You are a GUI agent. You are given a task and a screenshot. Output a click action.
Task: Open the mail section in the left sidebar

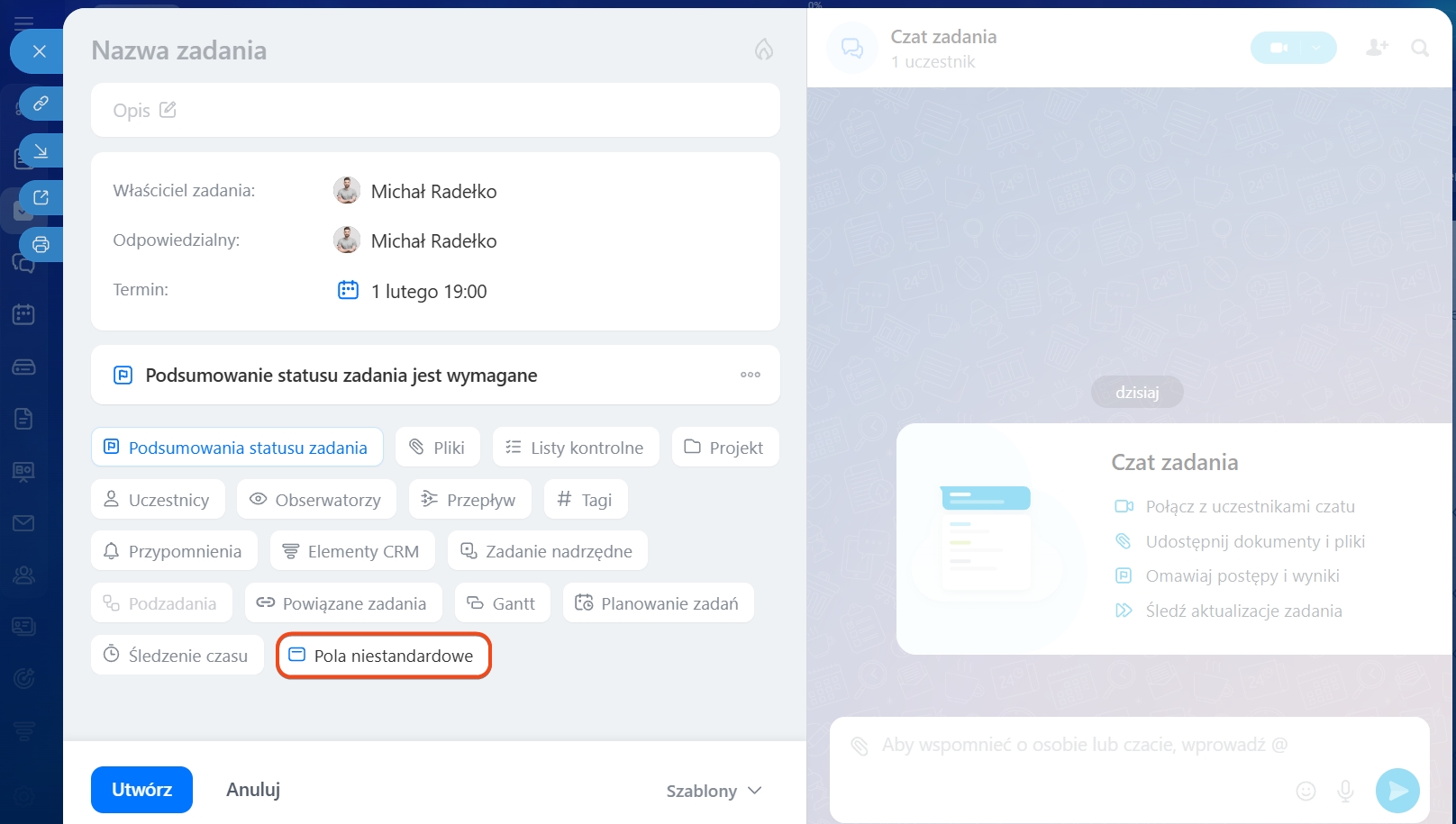[x=23, y=523]
